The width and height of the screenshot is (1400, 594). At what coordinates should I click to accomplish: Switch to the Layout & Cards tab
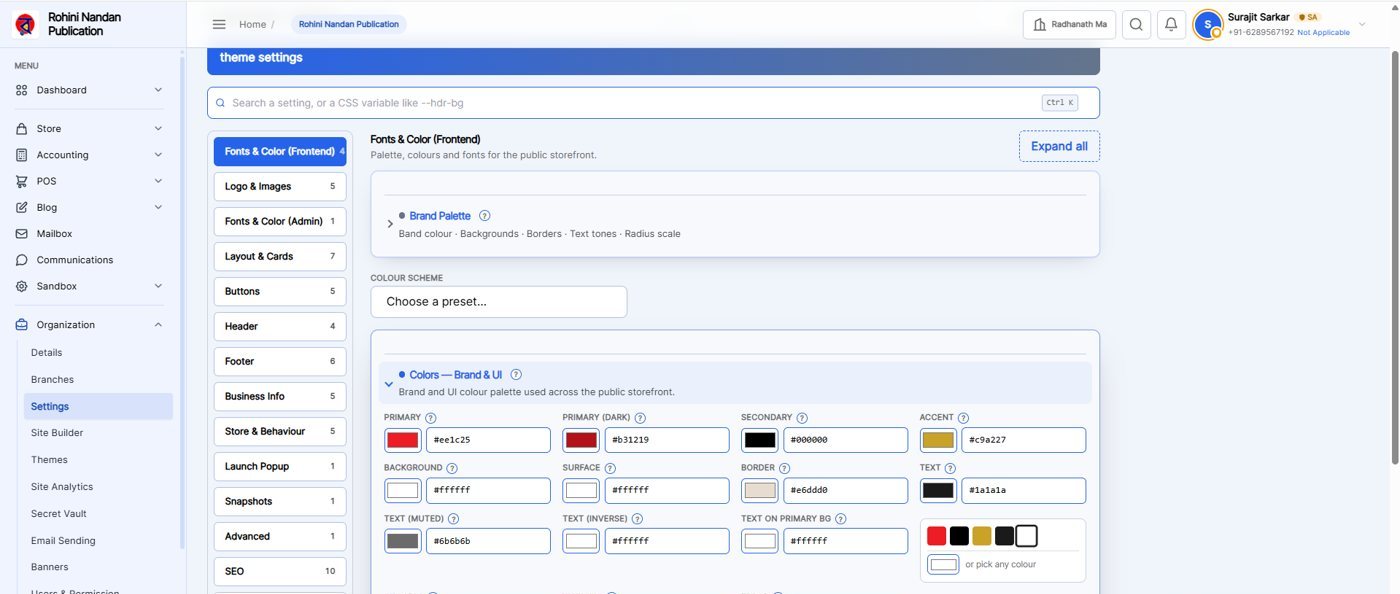[x=280, y=257]
